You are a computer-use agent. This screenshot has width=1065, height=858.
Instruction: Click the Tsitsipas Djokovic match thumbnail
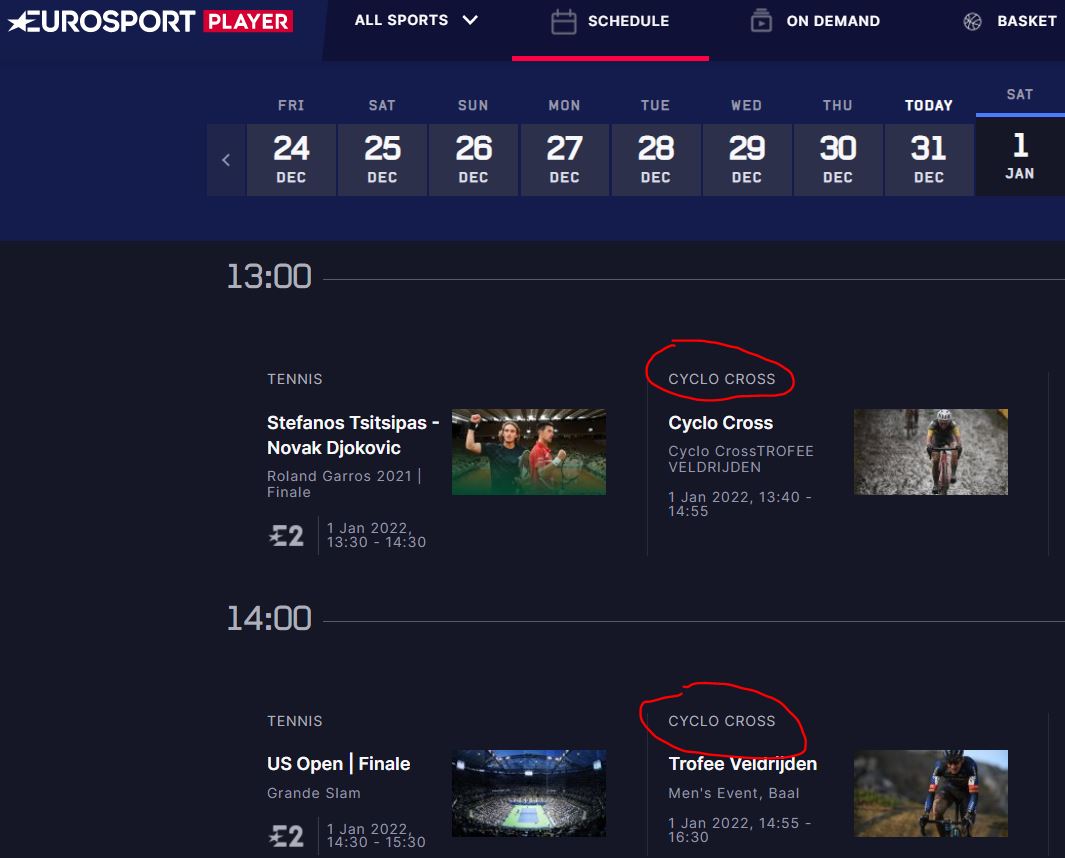(x=529, y=452)
